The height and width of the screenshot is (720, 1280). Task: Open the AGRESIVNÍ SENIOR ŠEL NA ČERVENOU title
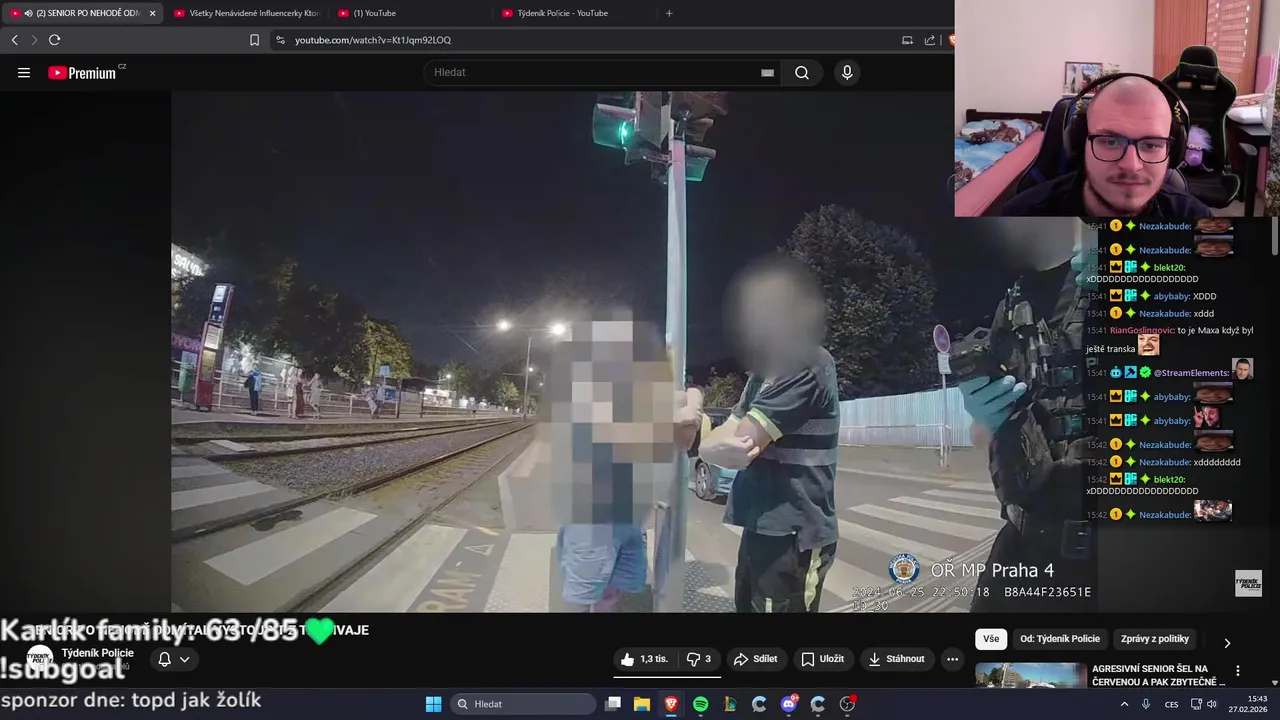pos(1158,675)
